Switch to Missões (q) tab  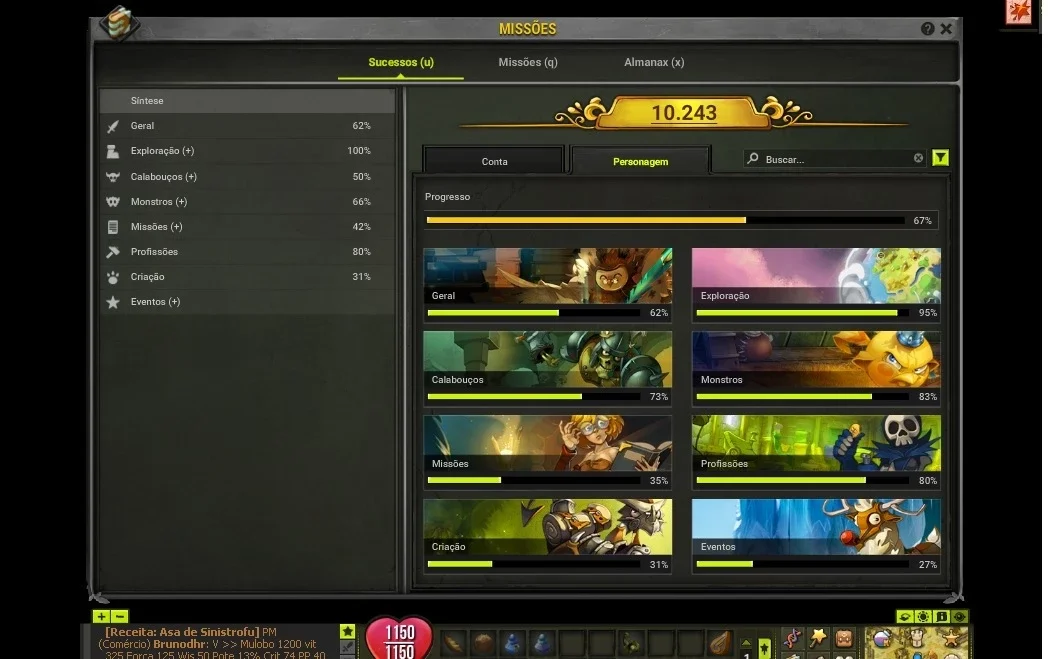click(528, 62)
